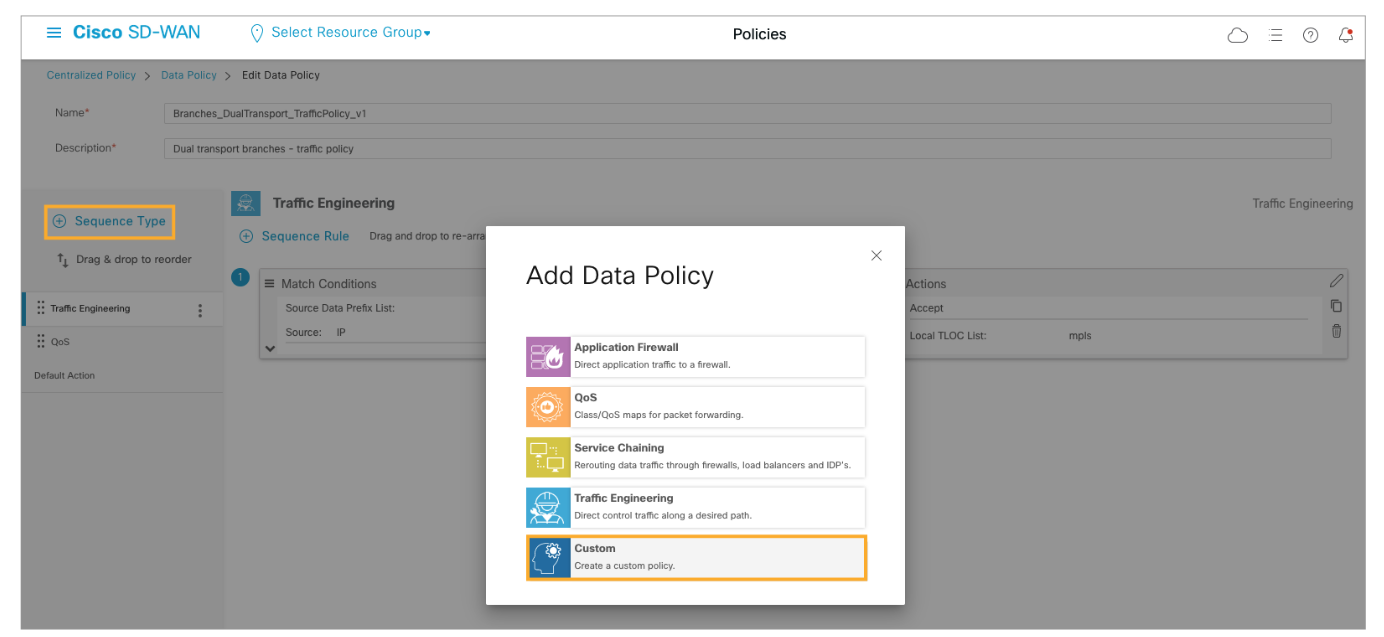Image resolution: width=1384 pixels, height=637 pixels.
Task: Open the Select Resource Group dropdown
Action: (x=340, y=33)
